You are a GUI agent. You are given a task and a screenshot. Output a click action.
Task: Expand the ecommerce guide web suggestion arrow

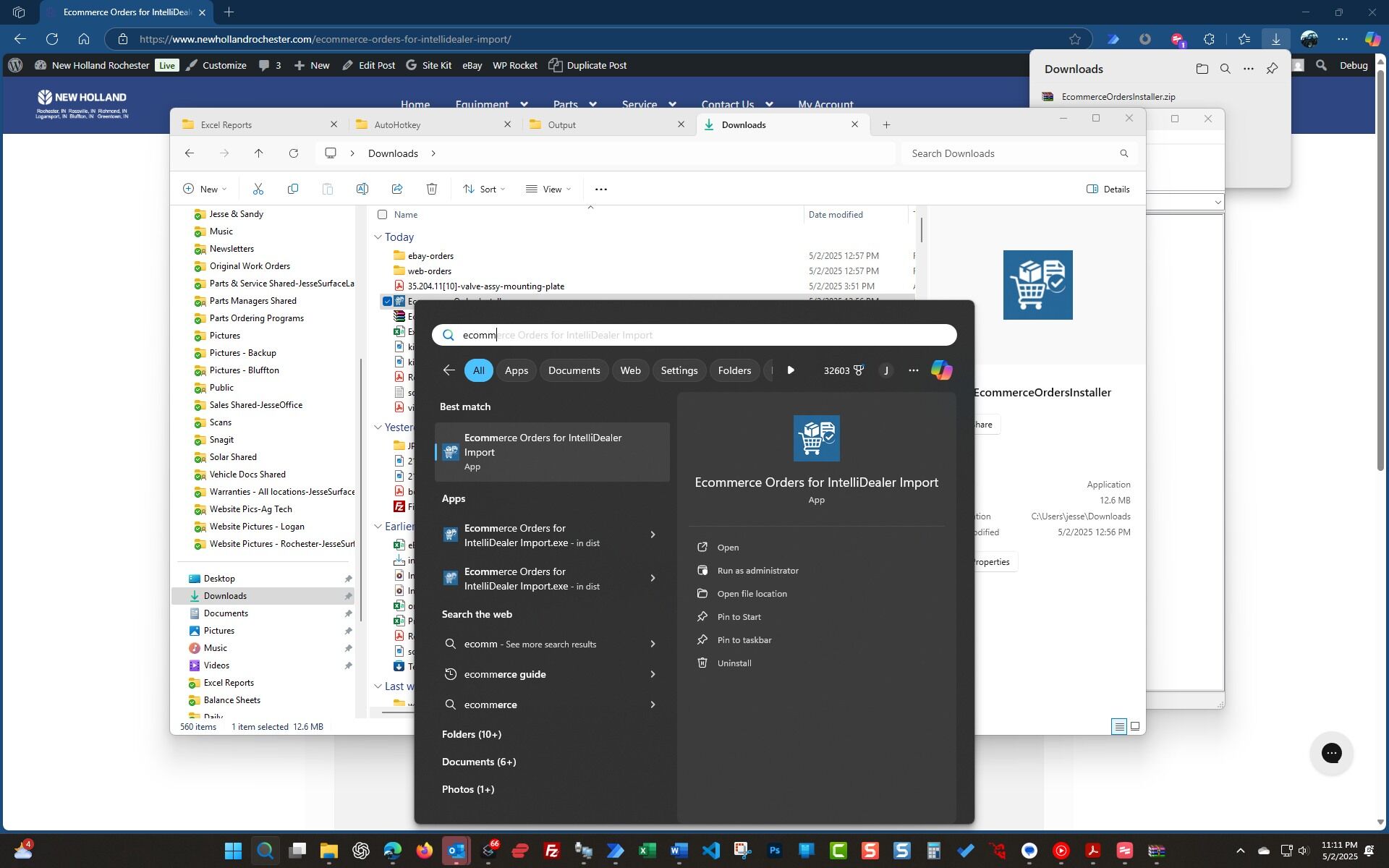(653, 674)
